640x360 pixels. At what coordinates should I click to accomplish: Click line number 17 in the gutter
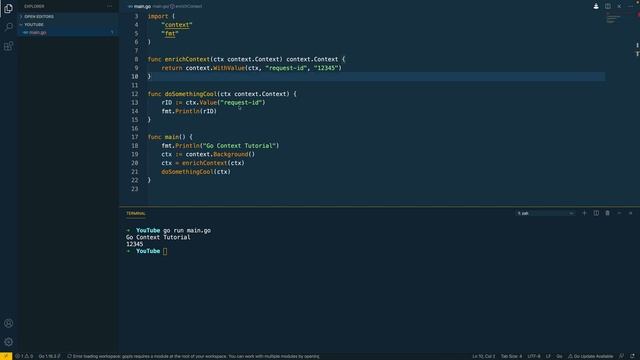[x=135, y=137]
